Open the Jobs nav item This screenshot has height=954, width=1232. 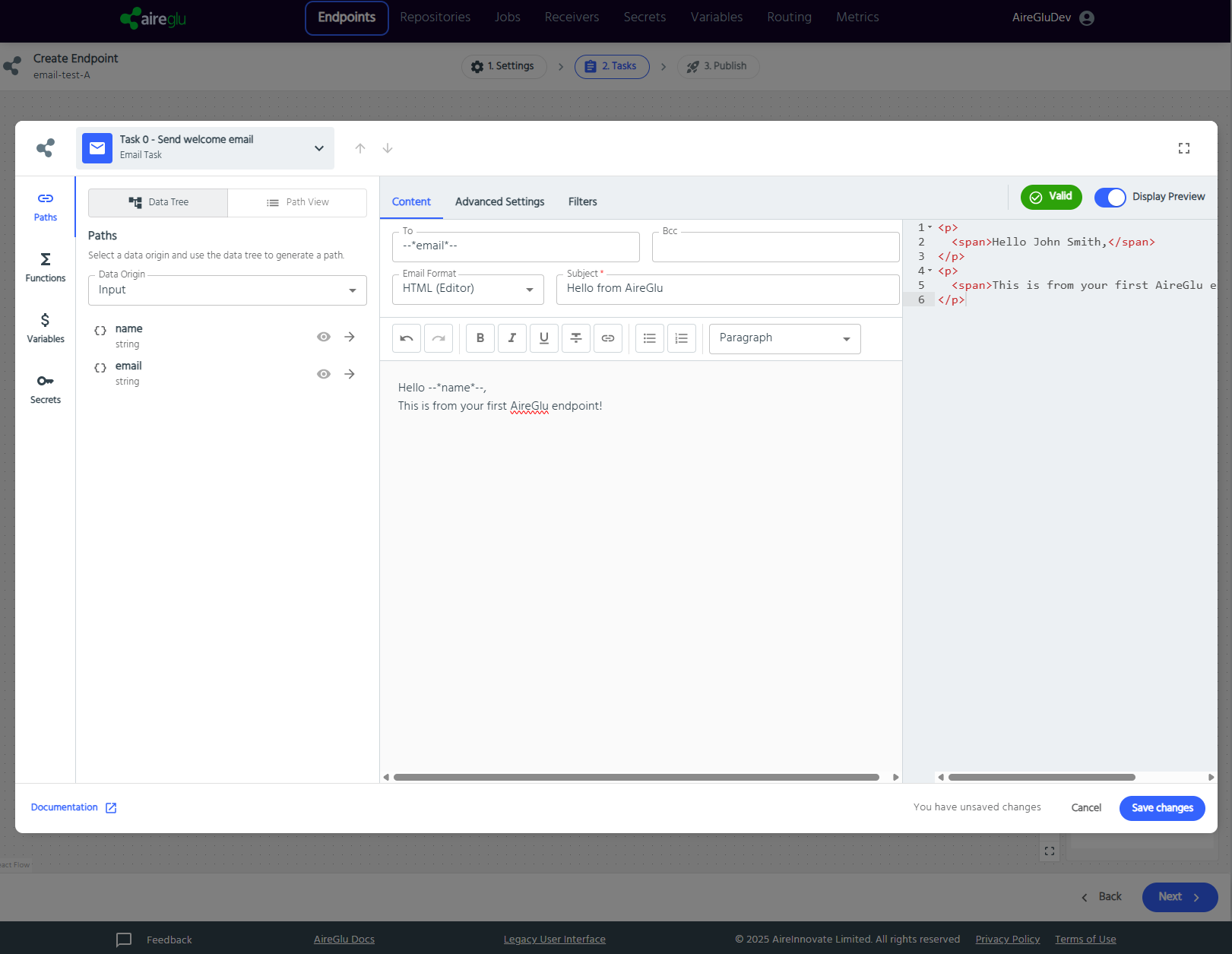[x=508, y=17]
